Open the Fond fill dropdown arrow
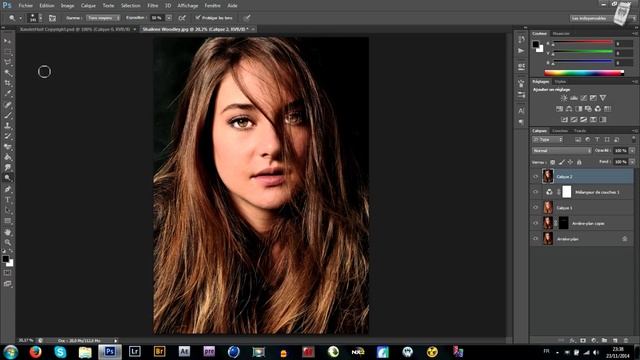 tap(632, 162)
